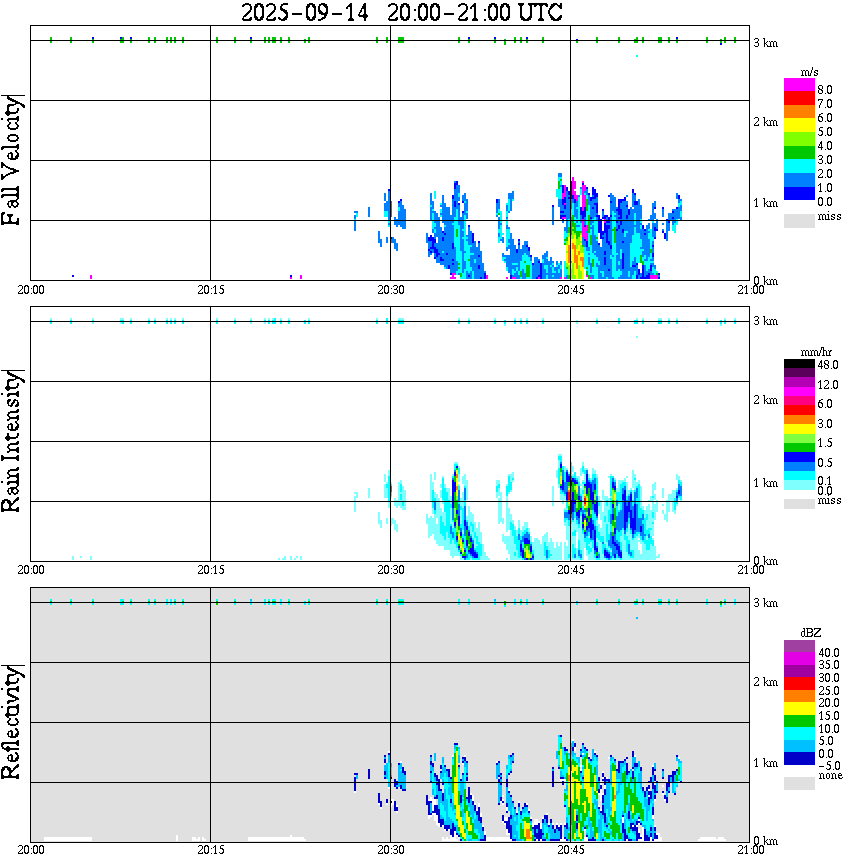The width and height of the screenshot is (850, 868).
Task: Click 20:45 tick under Reflectivity panel
Action: point(570,850)
